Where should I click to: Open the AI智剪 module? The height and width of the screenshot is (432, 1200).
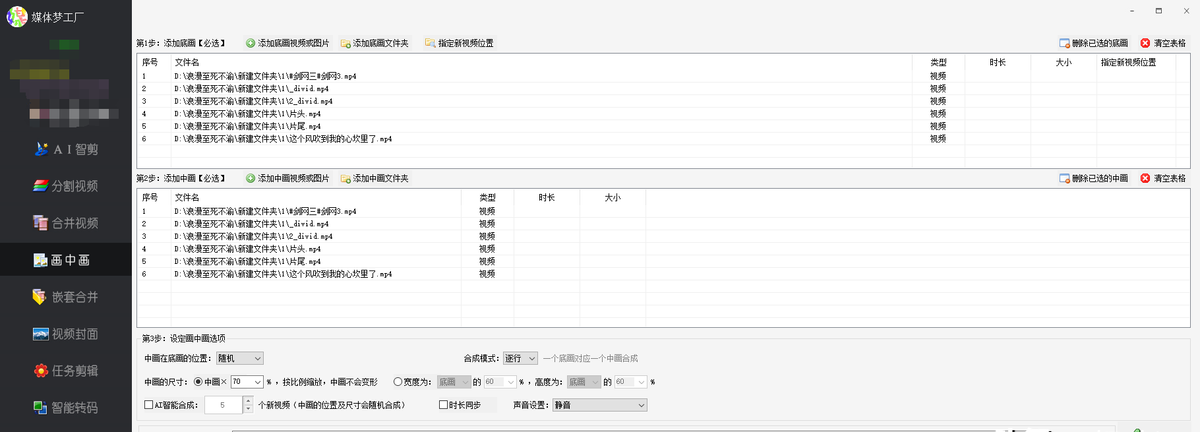point(66,149)
